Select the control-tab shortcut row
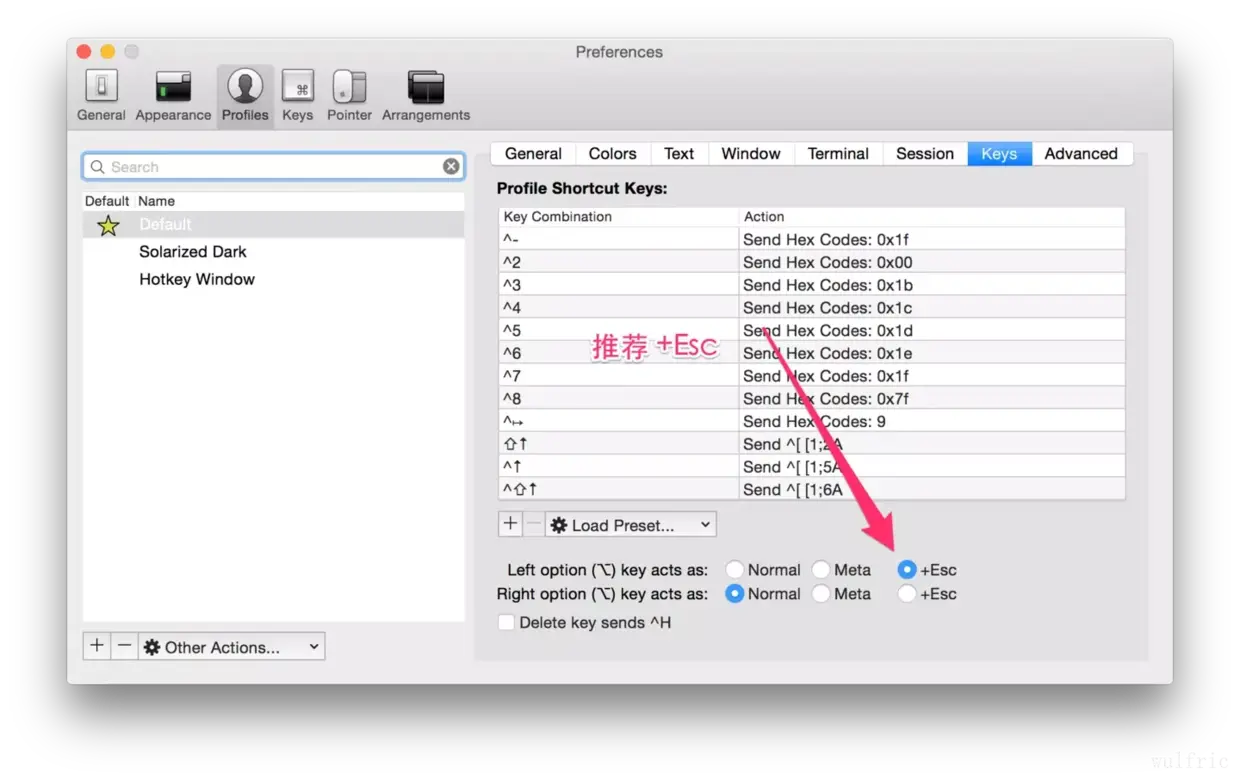 tap(812, 421)
